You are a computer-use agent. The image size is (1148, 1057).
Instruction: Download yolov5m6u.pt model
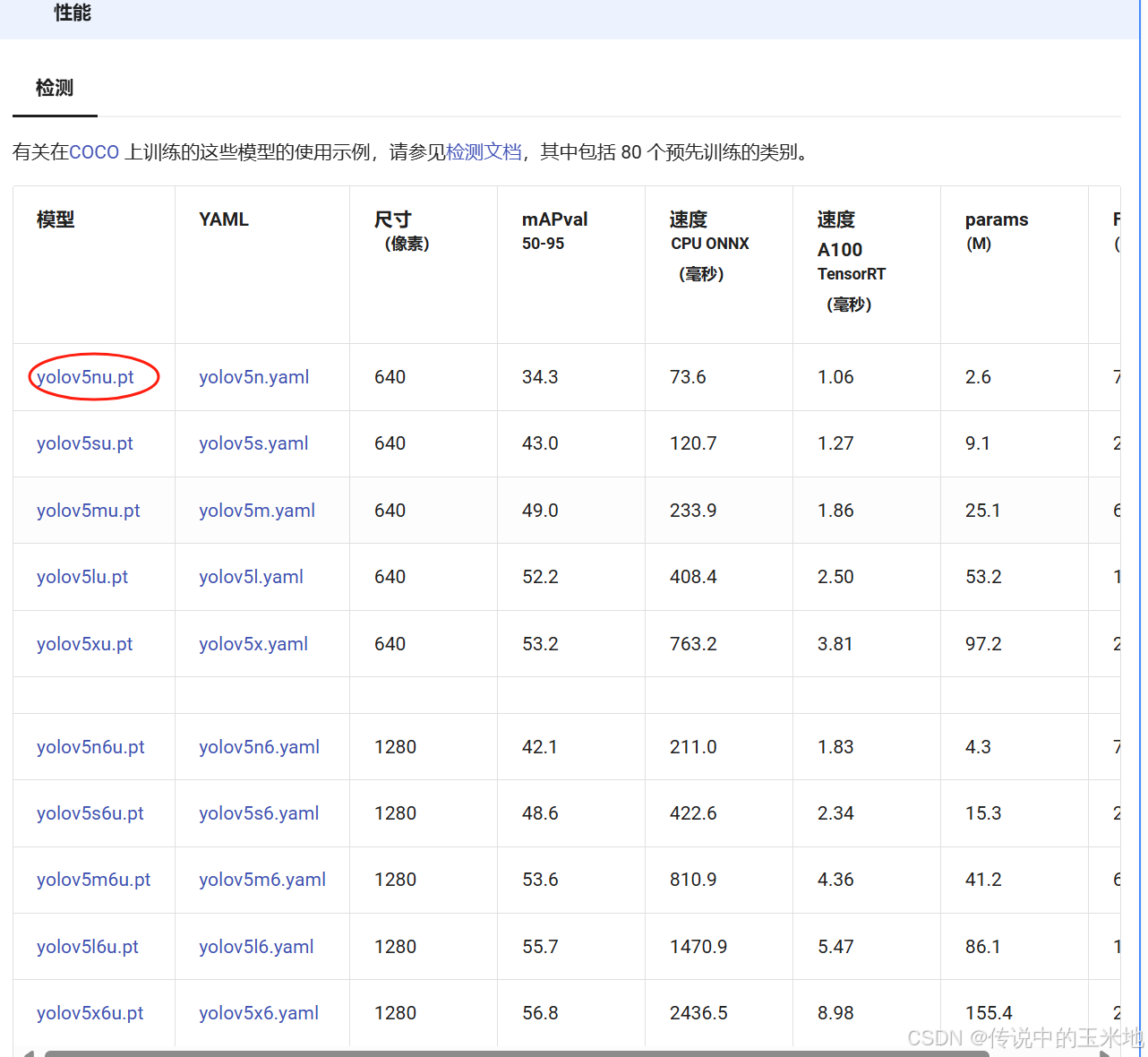[94, 880]
